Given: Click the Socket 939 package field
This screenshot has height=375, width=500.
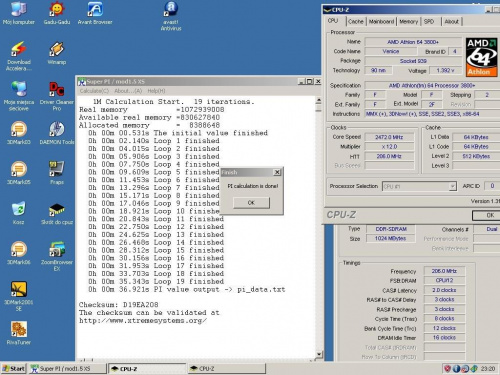Looking at the screenshot, I should click(x=413, y=61).
